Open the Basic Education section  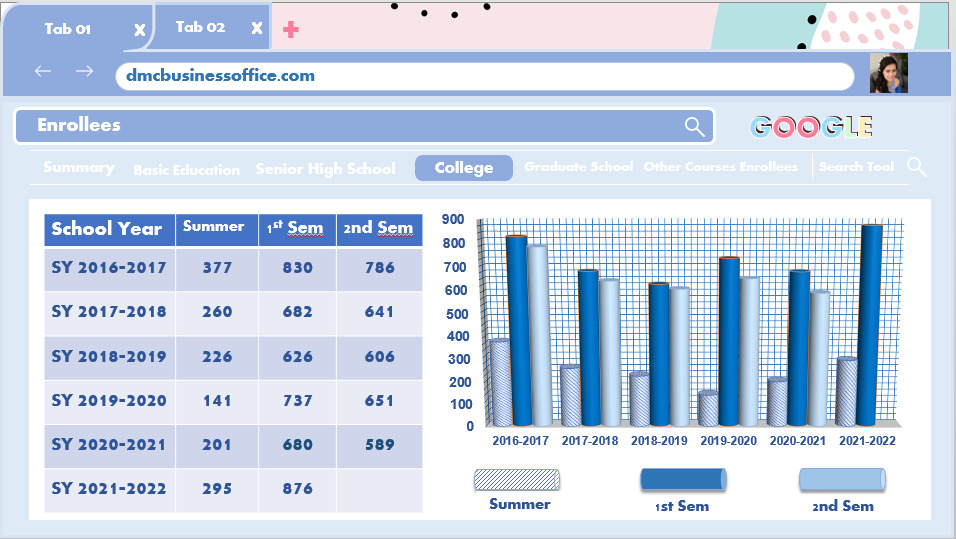[187, 170]
